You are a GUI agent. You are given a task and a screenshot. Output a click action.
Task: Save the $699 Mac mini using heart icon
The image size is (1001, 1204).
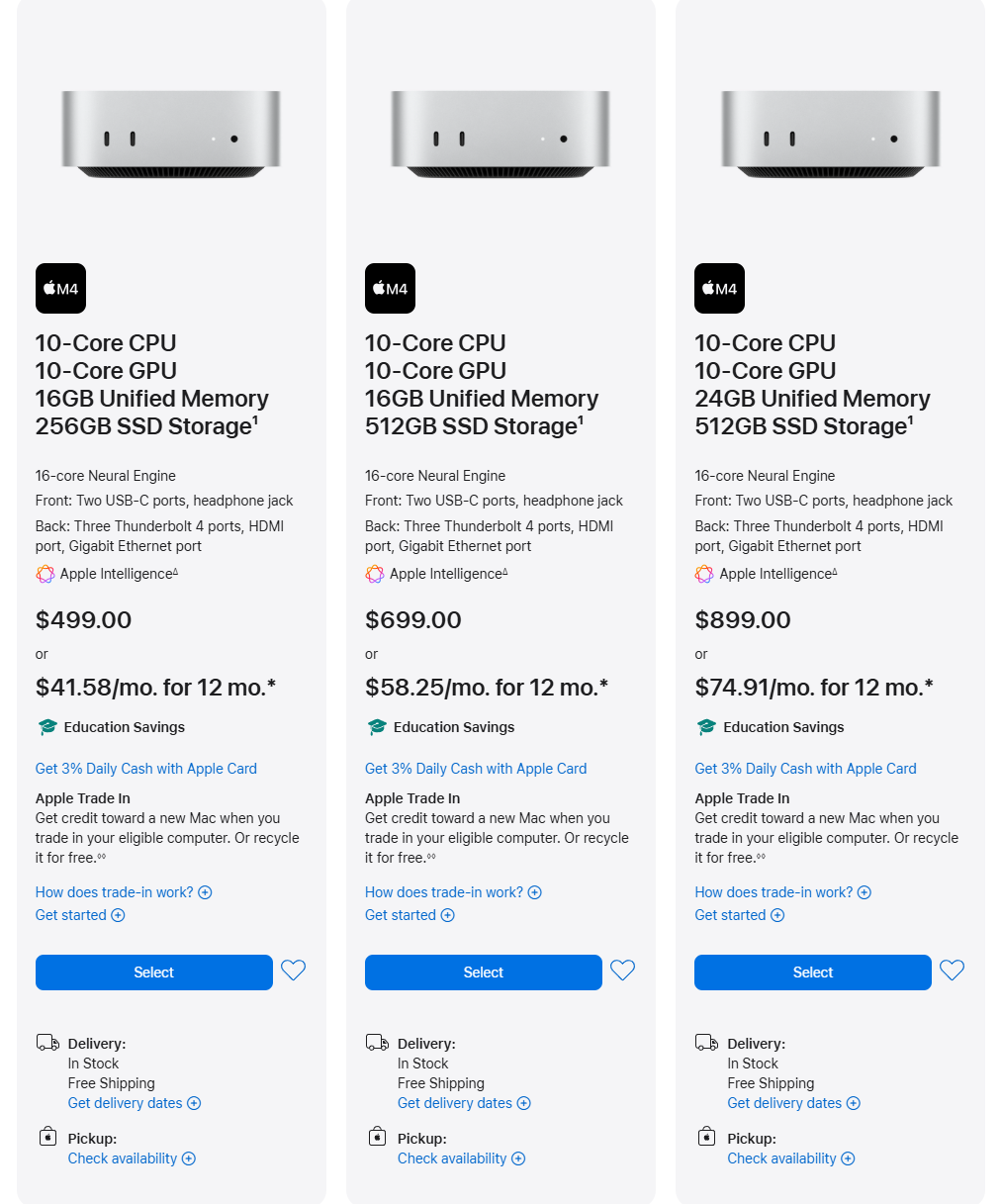click(622, 971)
